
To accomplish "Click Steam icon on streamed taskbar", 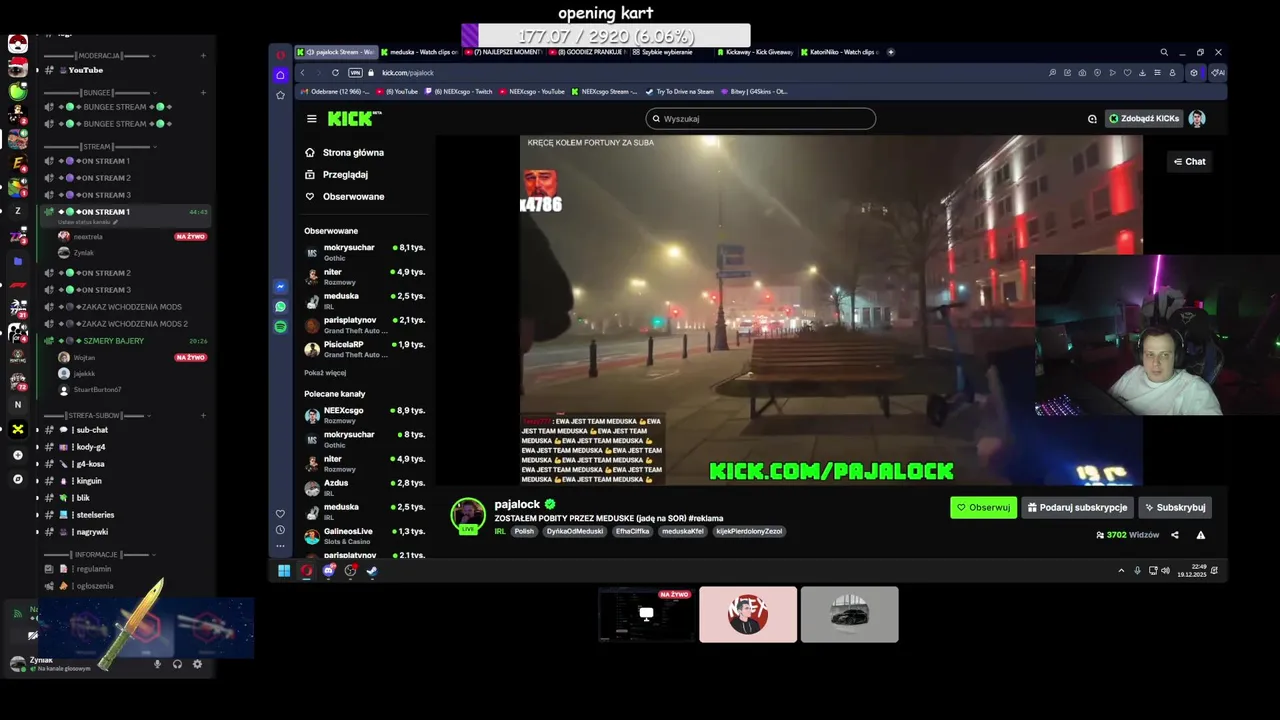I will [372, 571].
